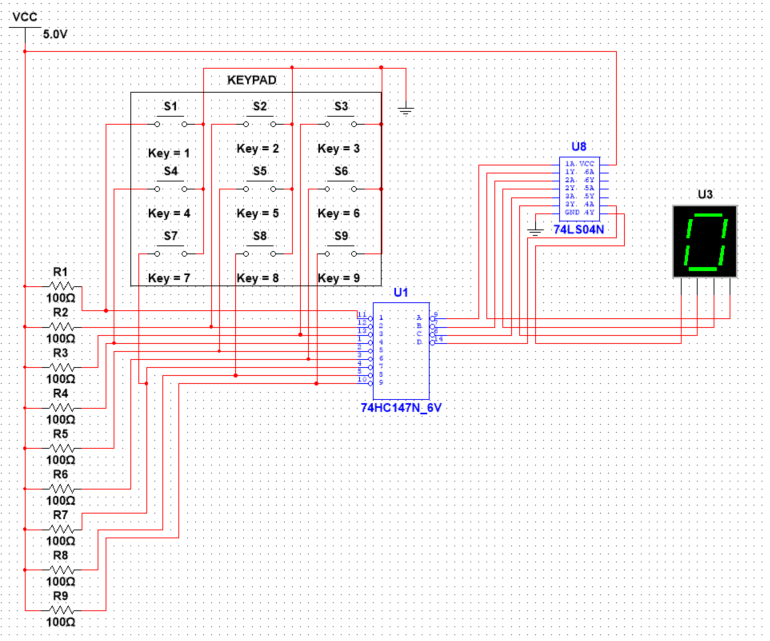
Task: Click the 100Ω value under R9
Action: (61, 622)
